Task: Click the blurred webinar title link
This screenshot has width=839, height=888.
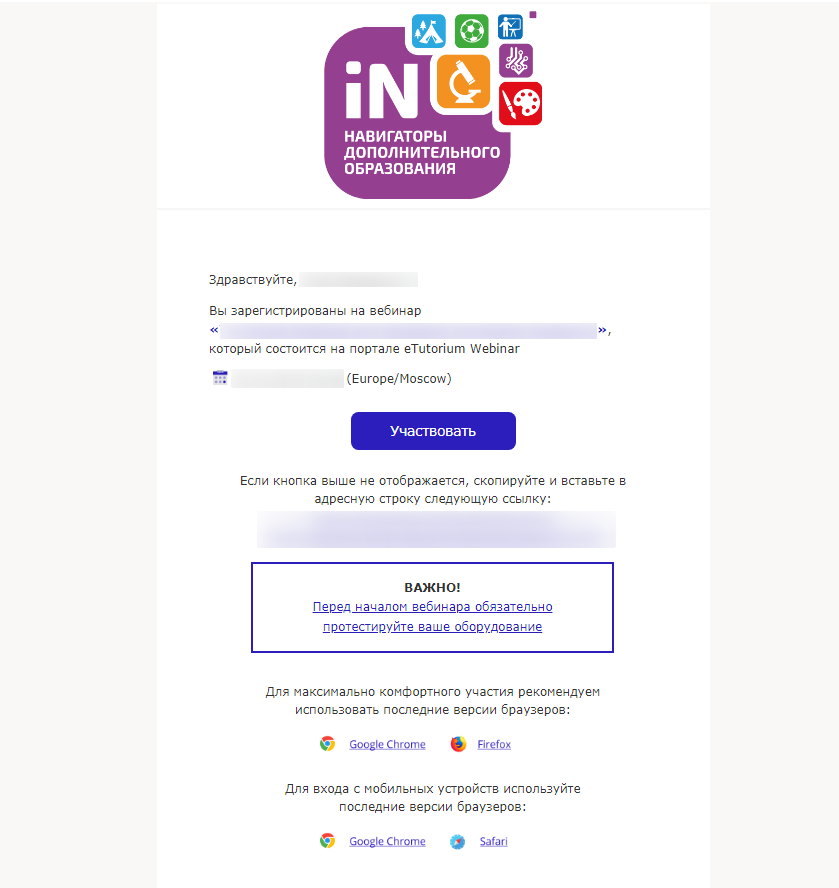Action: point(408,330)
